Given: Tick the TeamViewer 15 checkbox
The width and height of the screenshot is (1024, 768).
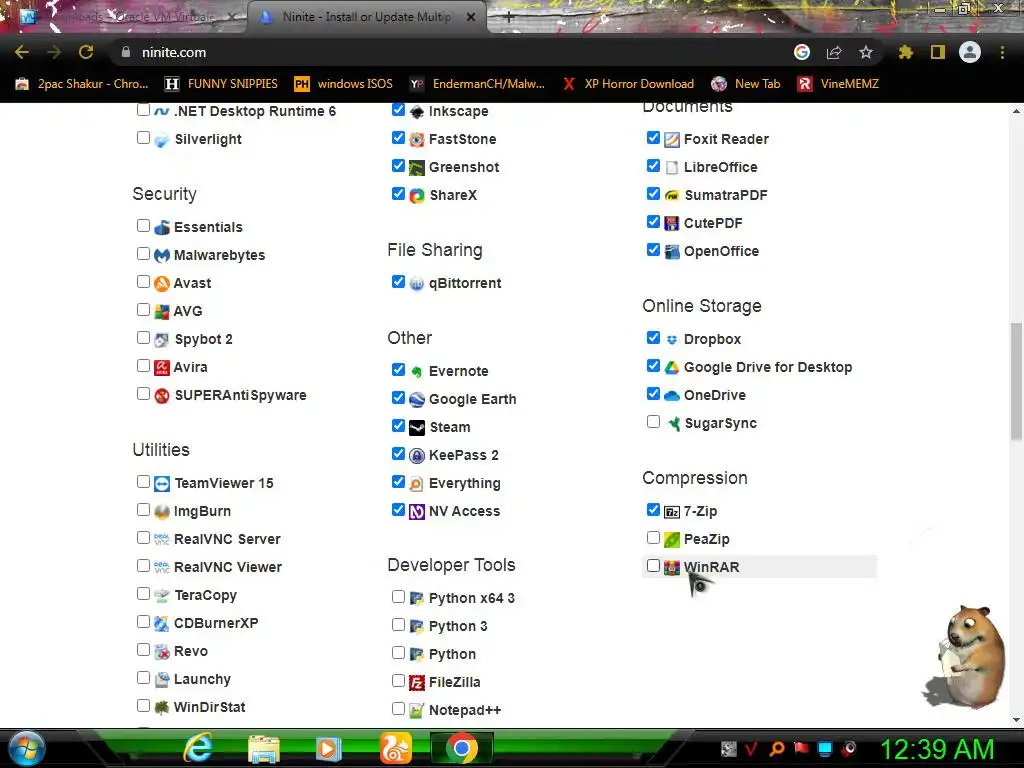Looking at the screenshot, I should pyautogui.click(x=143, y=481).
